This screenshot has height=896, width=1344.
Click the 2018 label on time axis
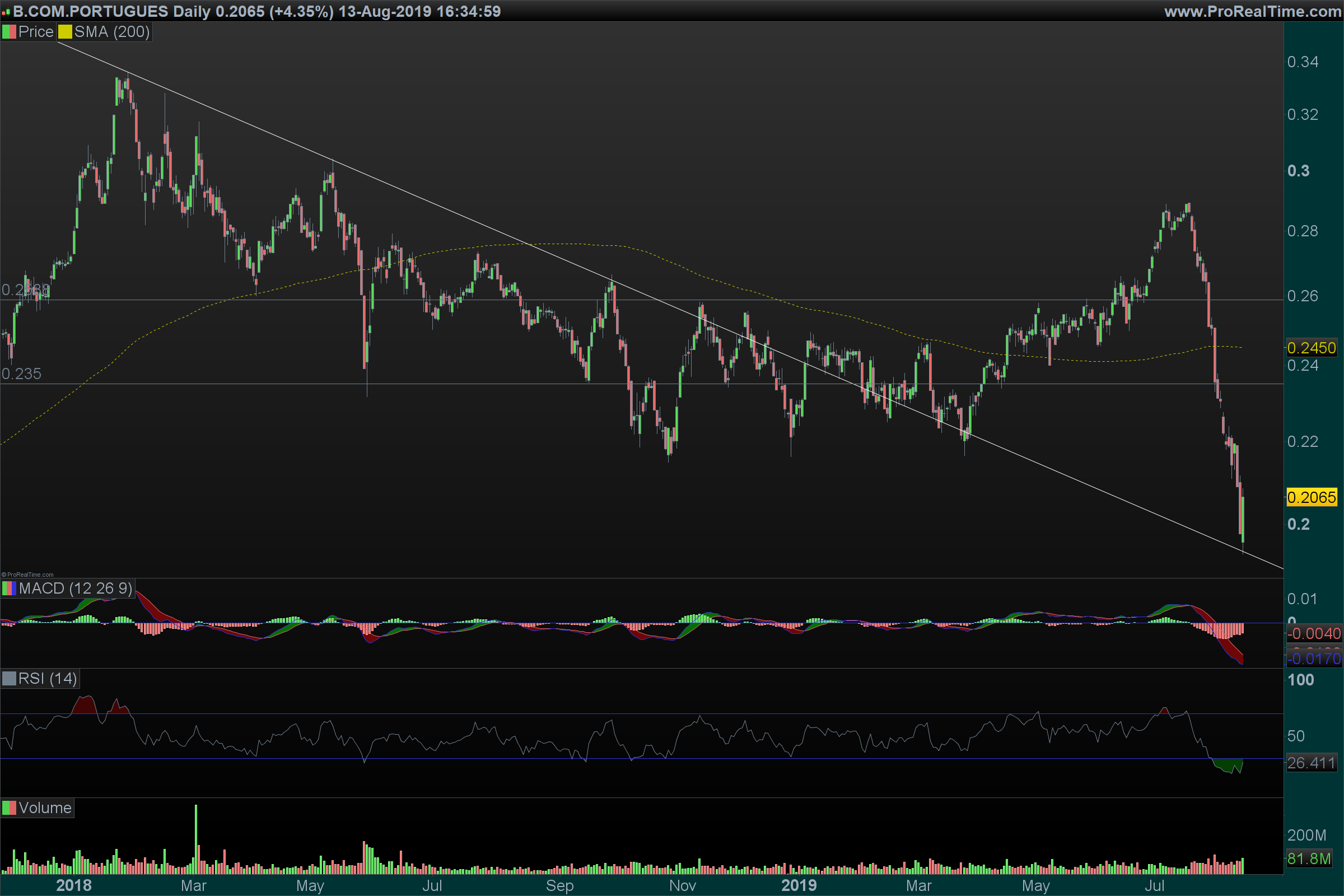point(74,886)
